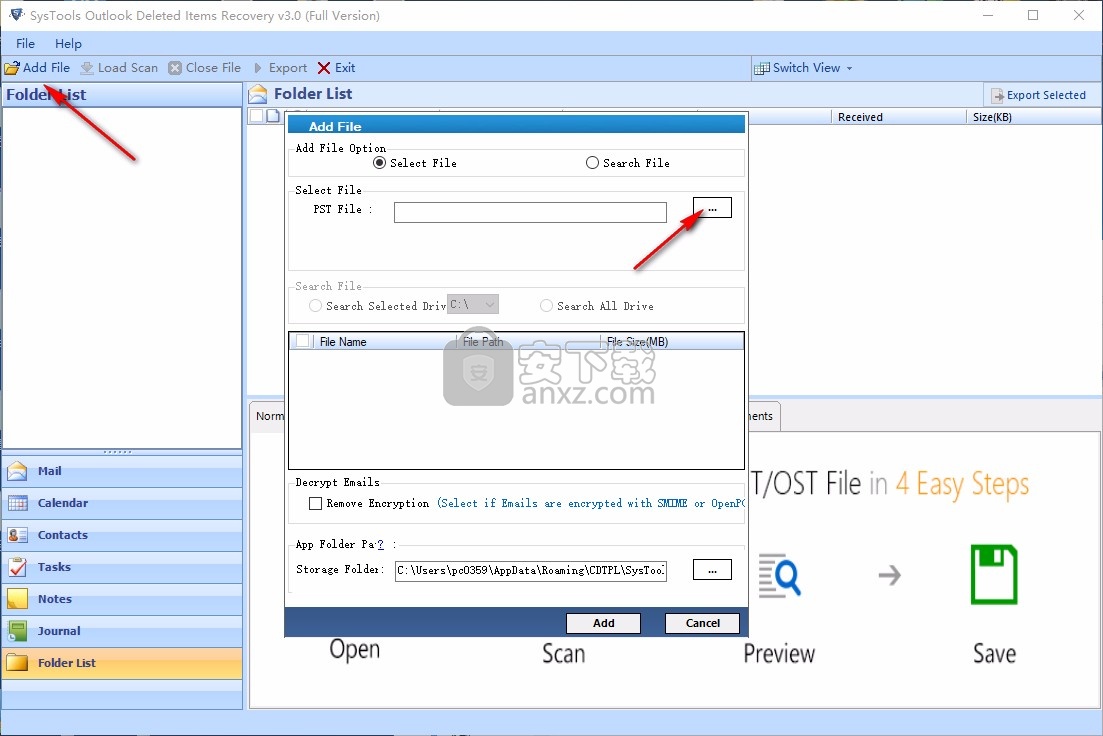1103x736 pixels.
Task: Select the Search File radio option
Action: [x=592, y=163]
